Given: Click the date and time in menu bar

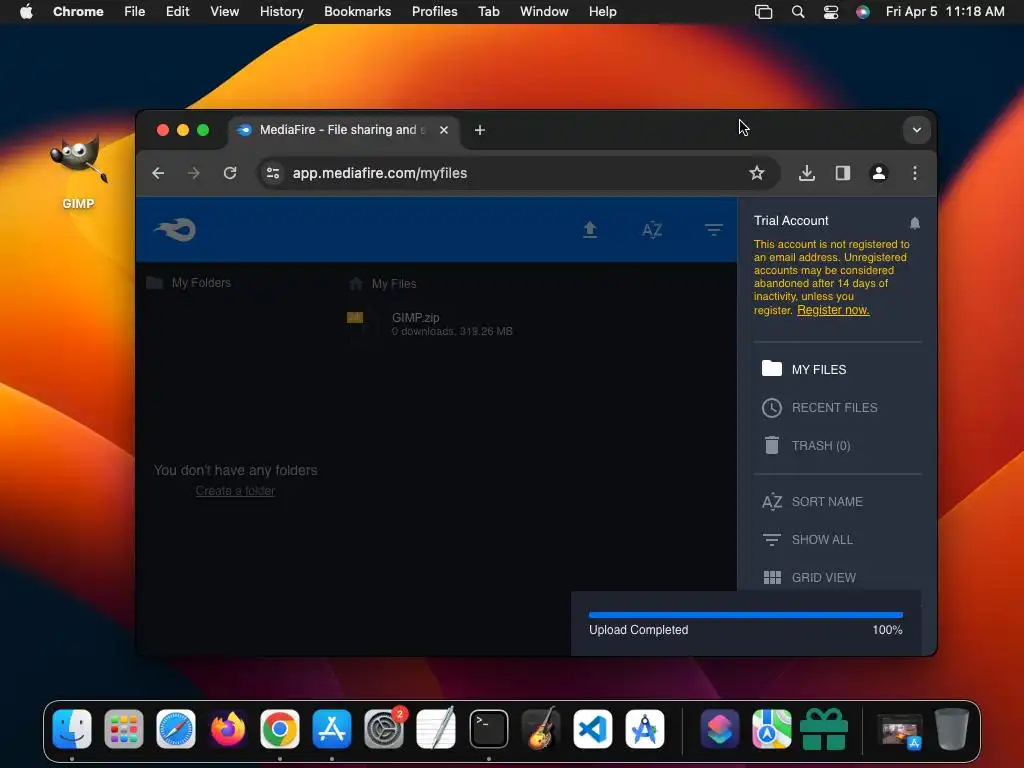Looking at the screenshot, I should tap(944, 12).
